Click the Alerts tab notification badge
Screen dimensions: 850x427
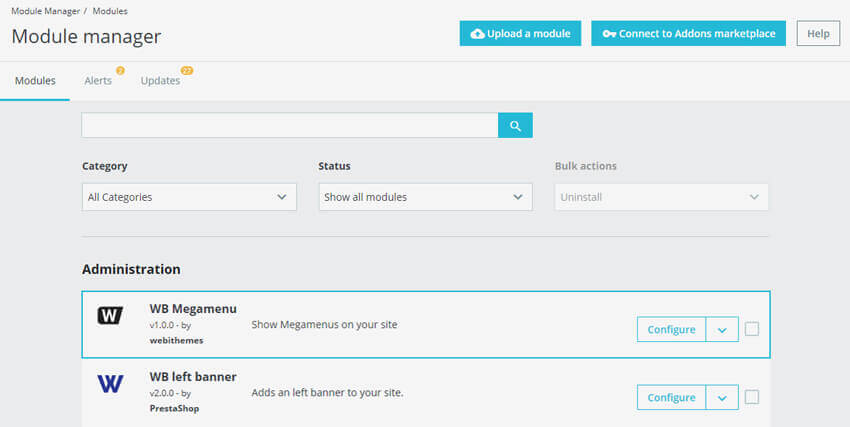tap(120, 71)
